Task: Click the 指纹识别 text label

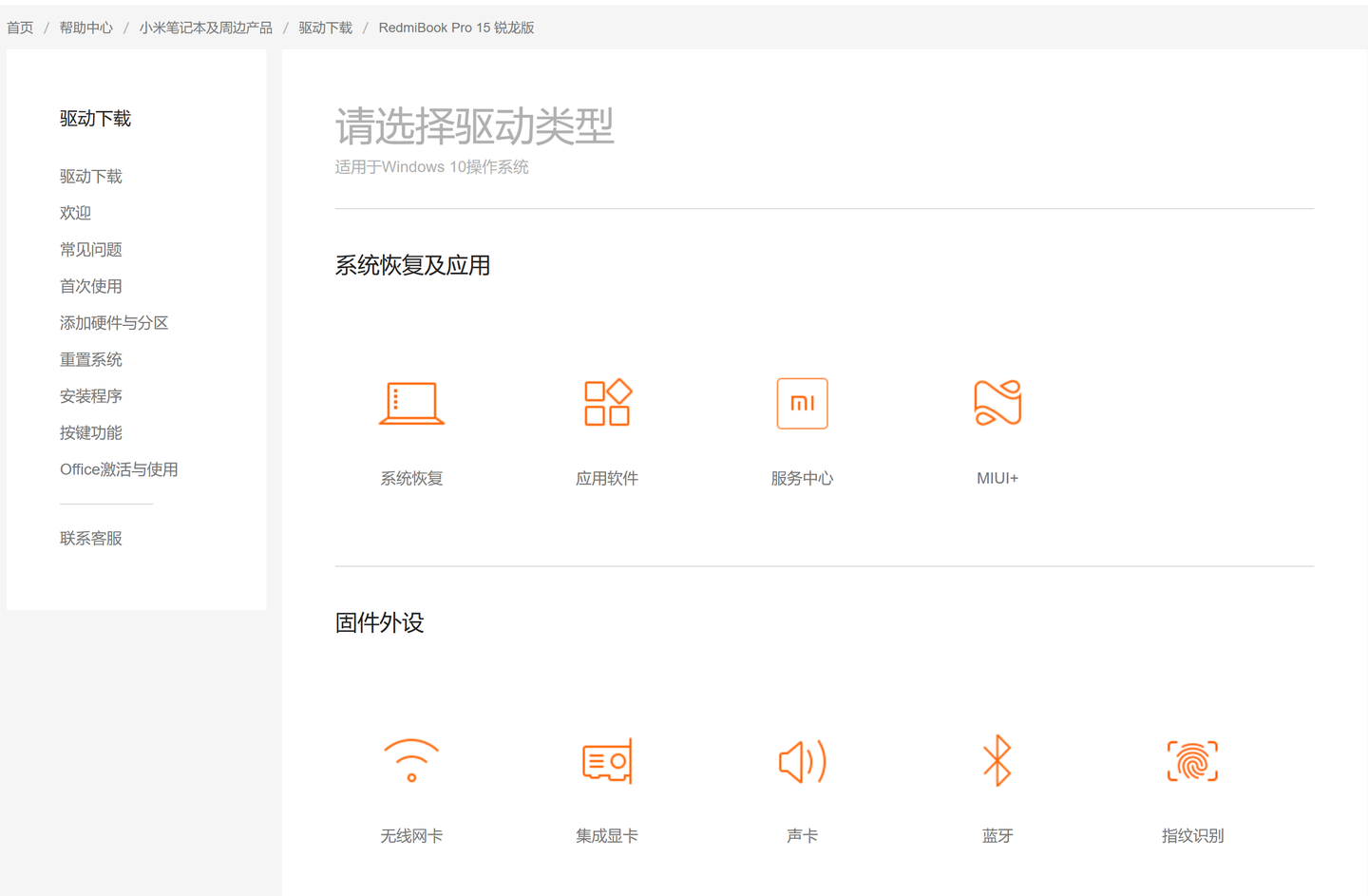Action: 1193,836
